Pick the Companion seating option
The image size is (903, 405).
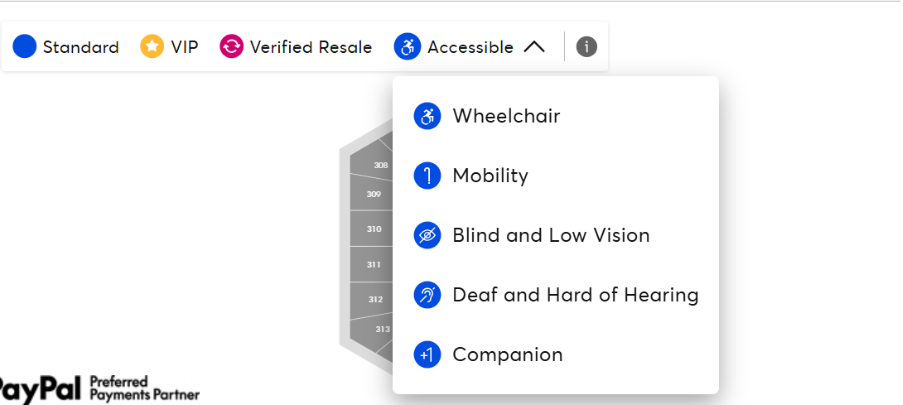507,355
